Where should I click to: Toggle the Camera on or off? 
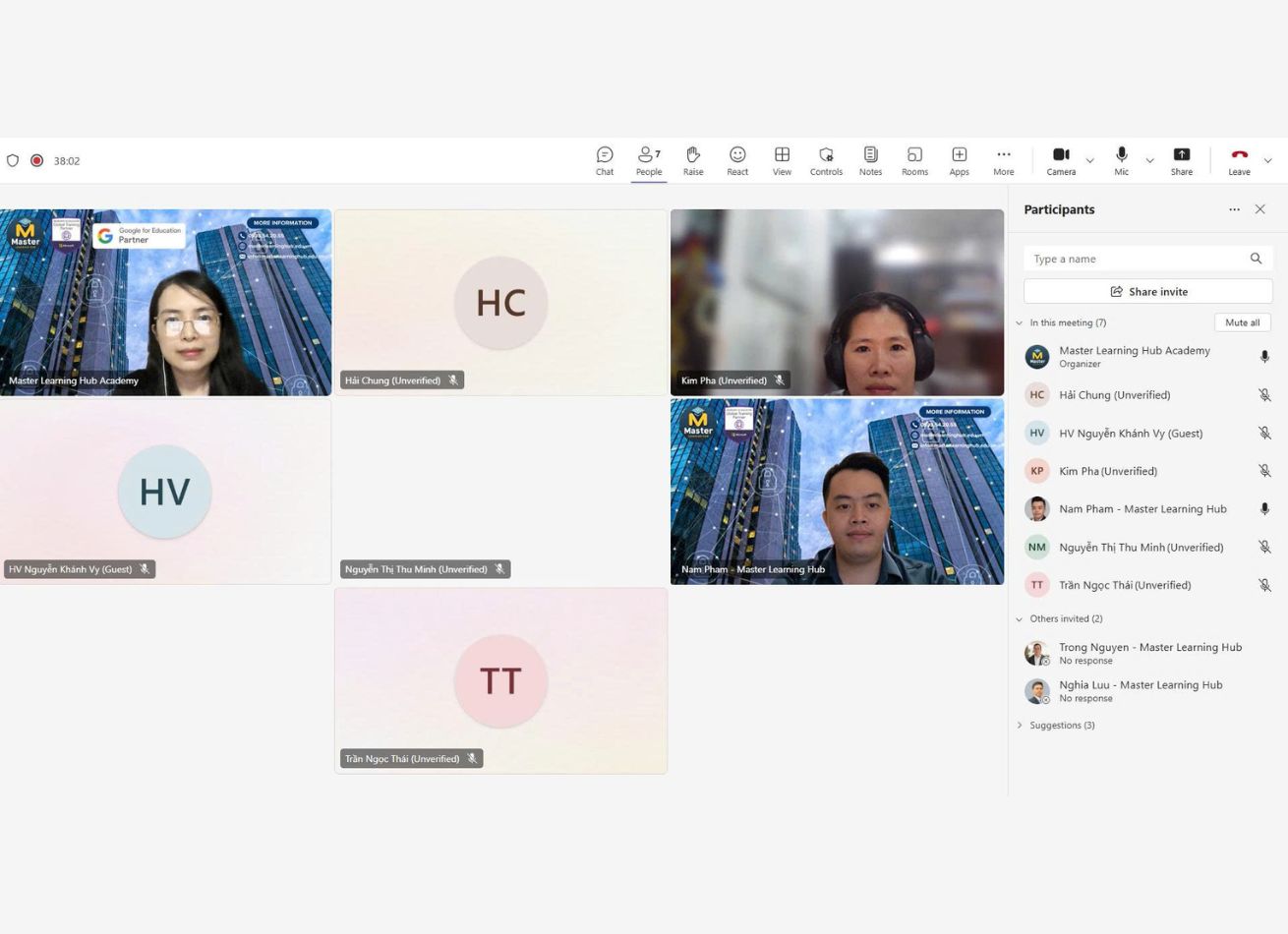1061,160
